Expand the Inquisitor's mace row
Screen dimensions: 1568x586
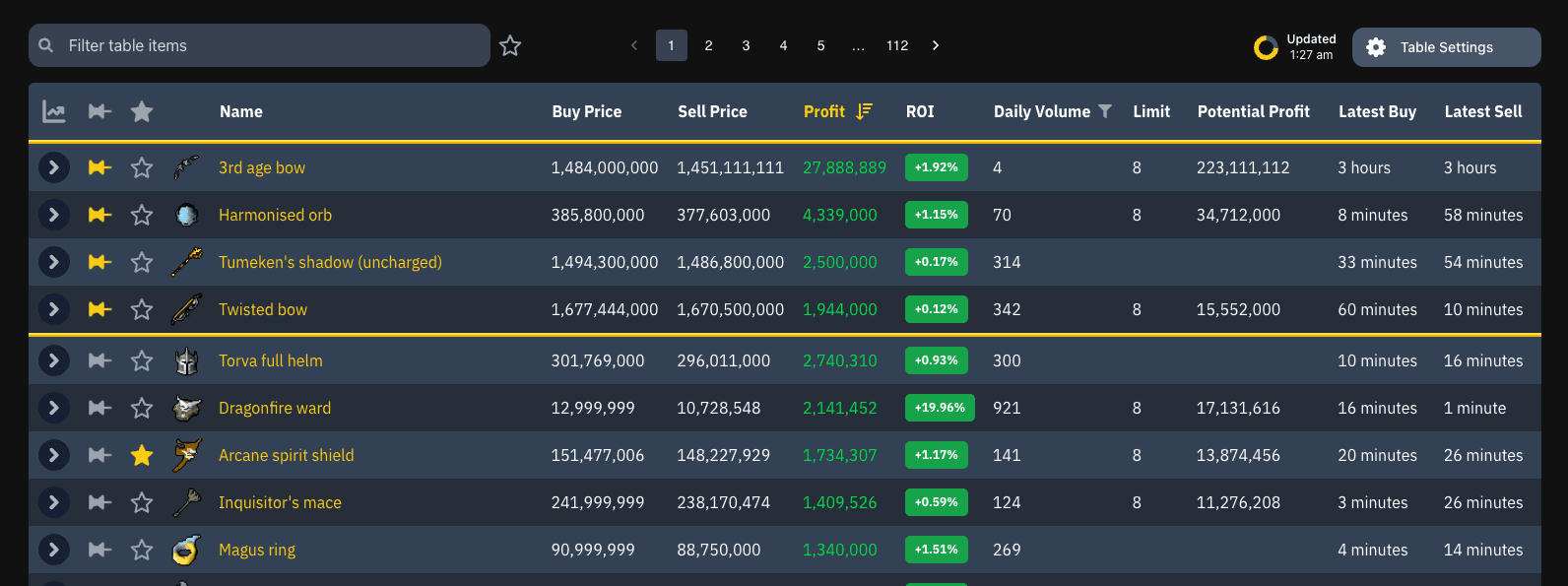pyautogui.click(x=54, y=502)
